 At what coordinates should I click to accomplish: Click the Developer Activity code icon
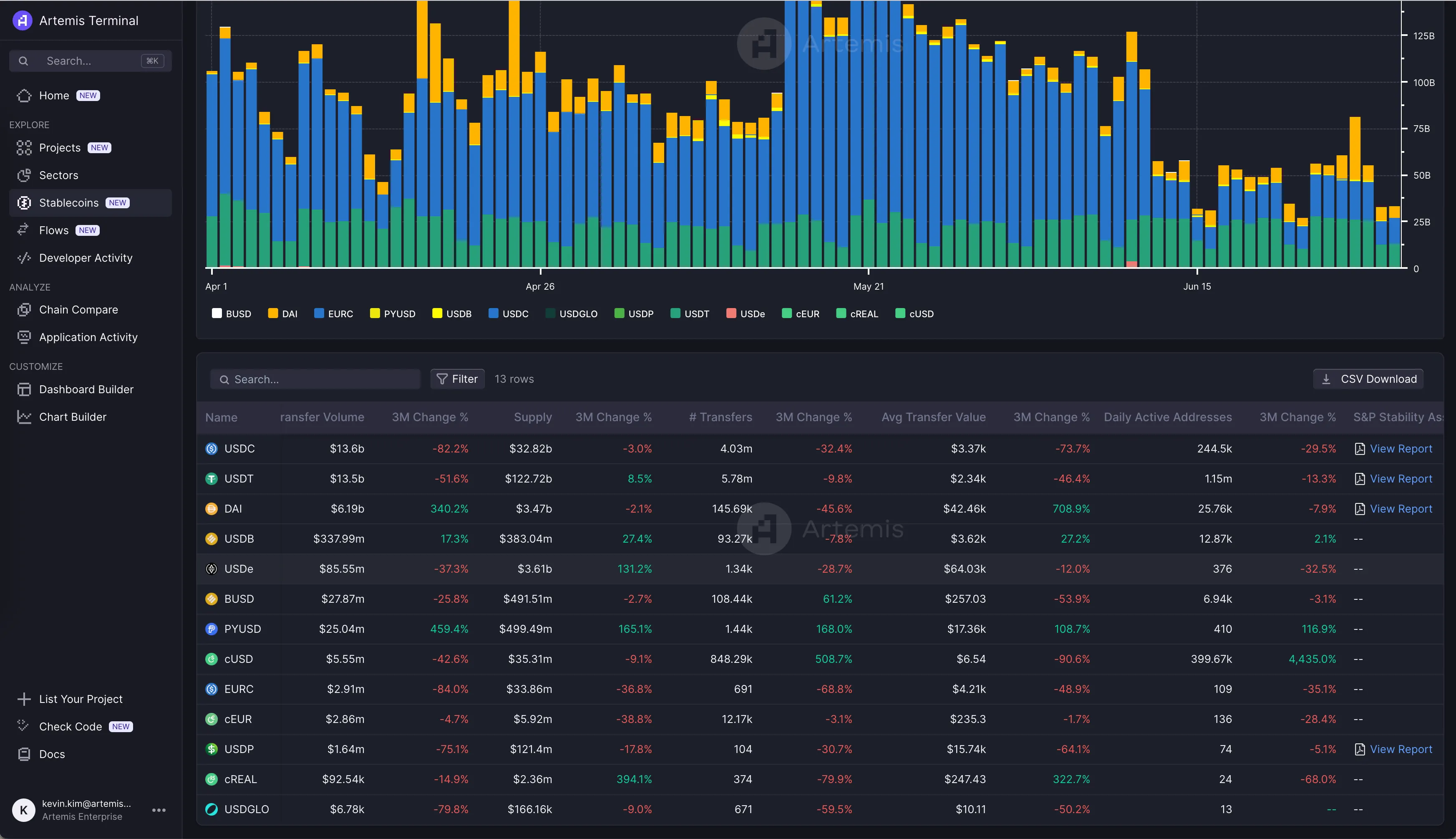[x=24, y=258]
